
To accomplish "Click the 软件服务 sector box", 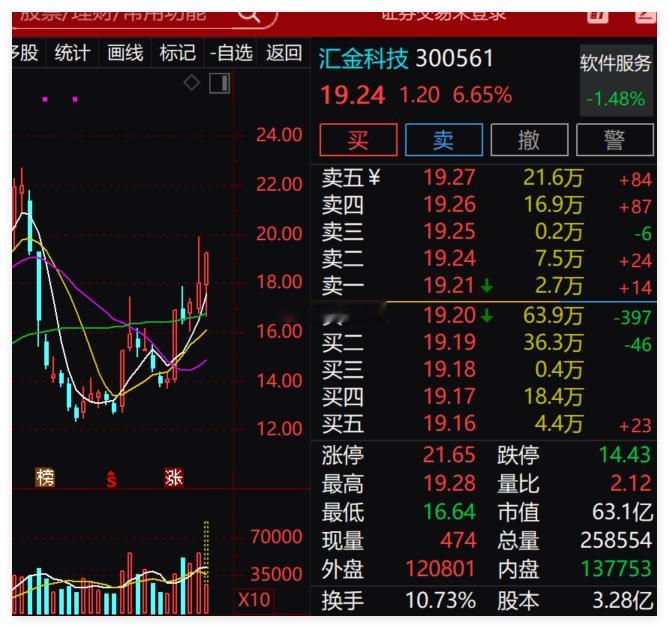I will point(616,80).
